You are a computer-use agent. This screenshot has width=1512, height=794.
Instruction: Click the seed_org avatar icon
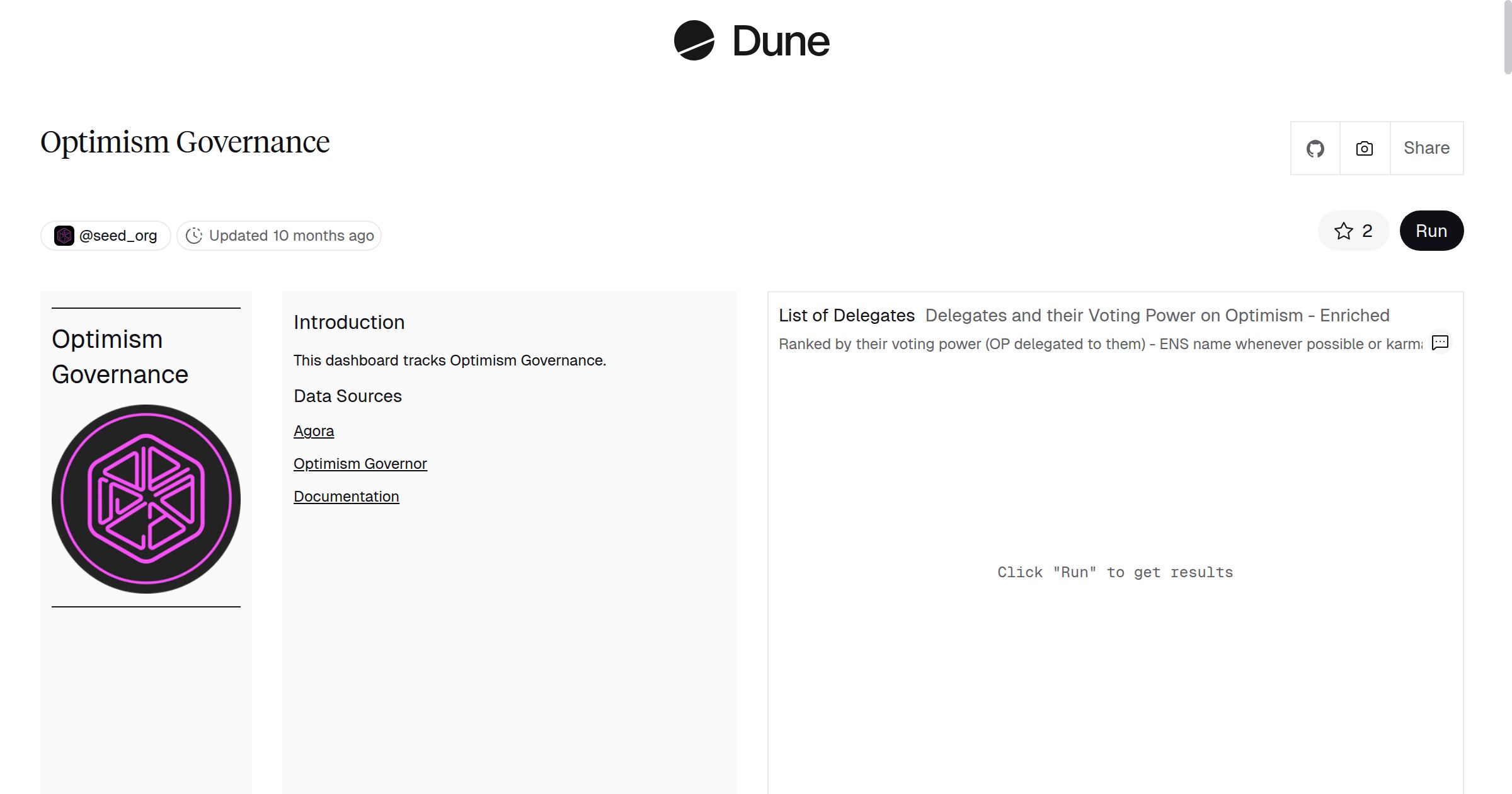point(64,236)
